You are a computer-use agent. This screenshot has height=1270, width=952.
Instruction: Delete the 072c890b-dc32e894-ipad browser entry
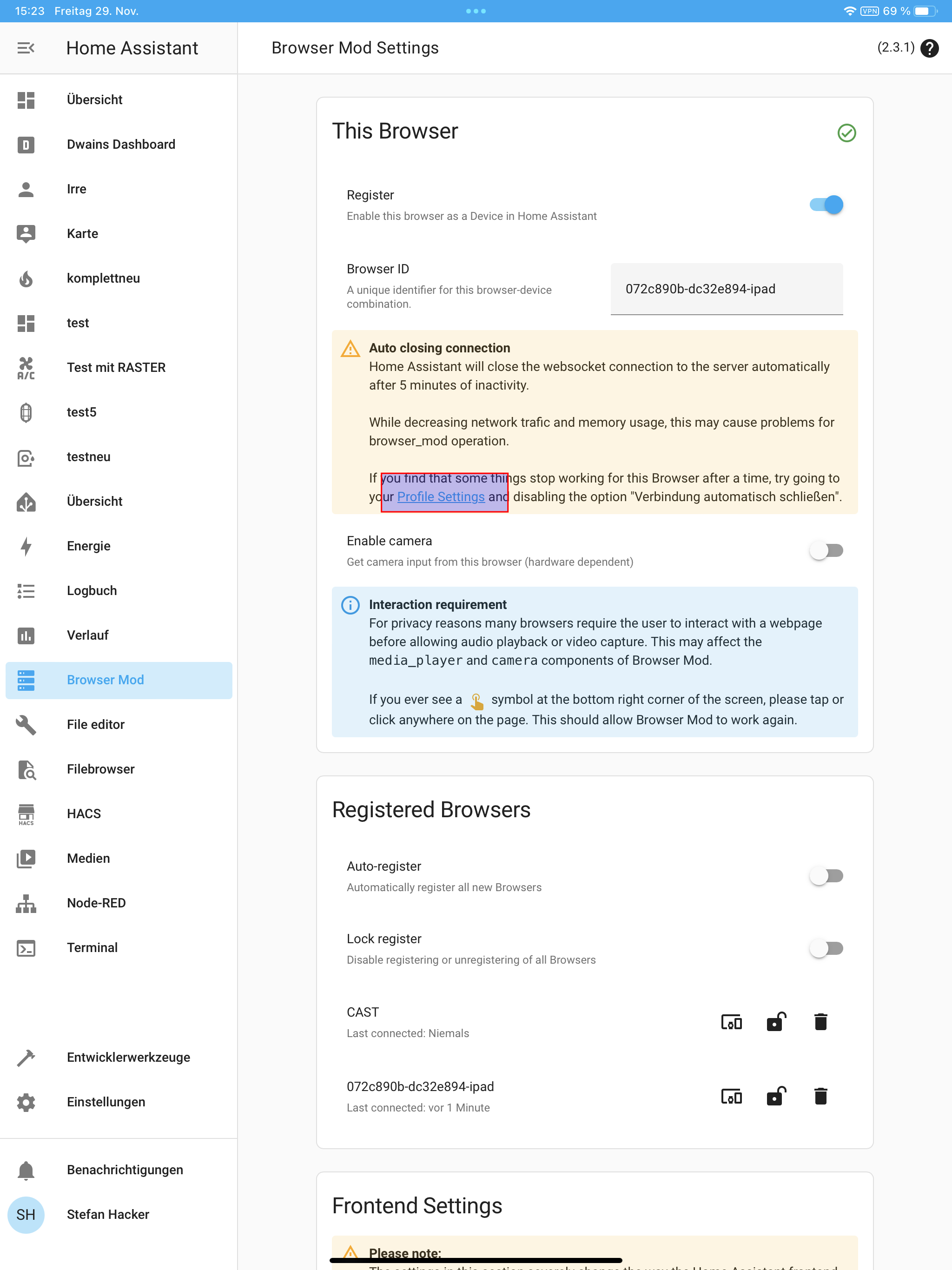tap(820, 1097)
